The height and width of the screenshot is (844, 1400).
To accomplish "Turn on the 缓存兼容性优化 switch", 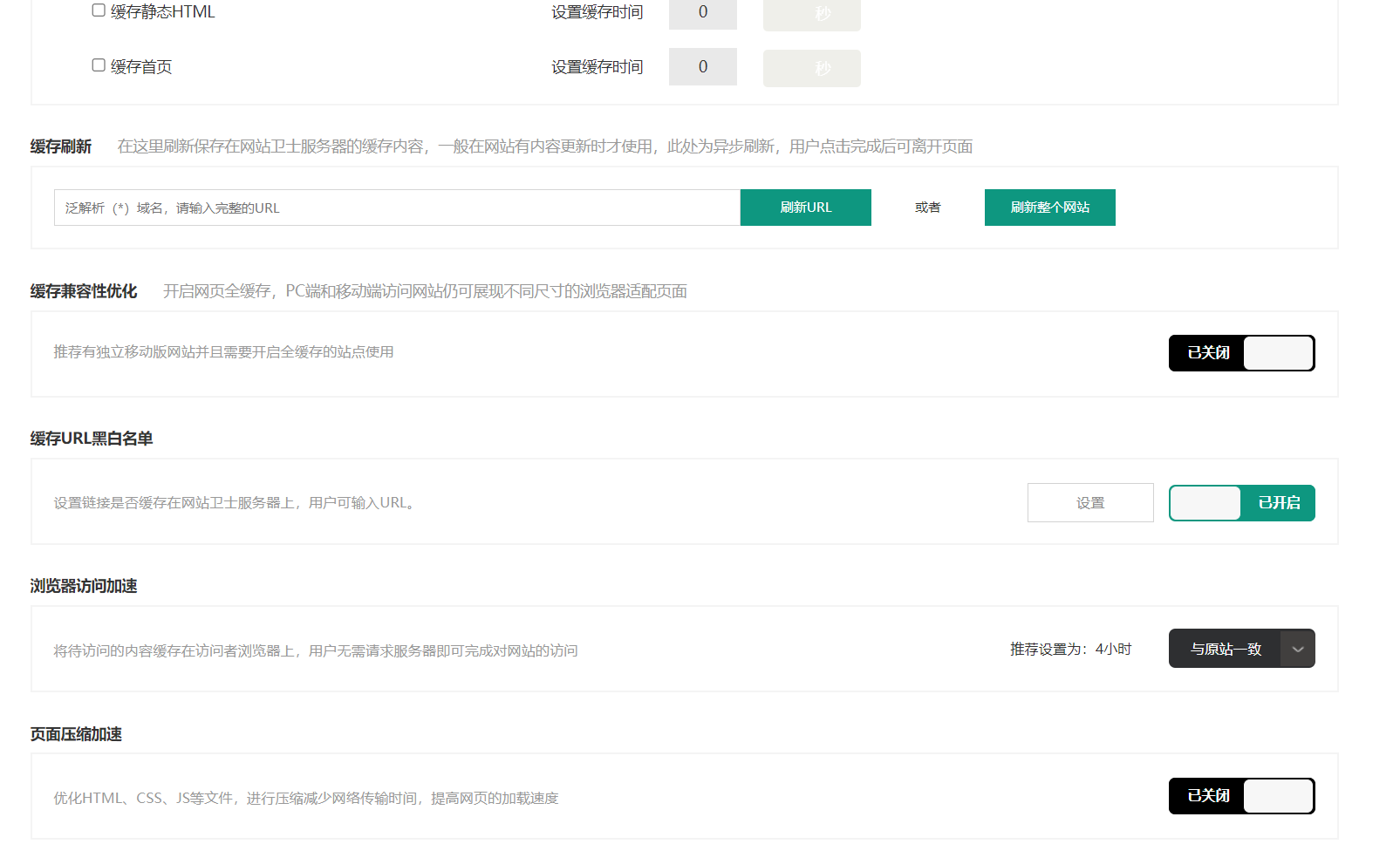I will pyautogui.click(x=1241, y=353).
